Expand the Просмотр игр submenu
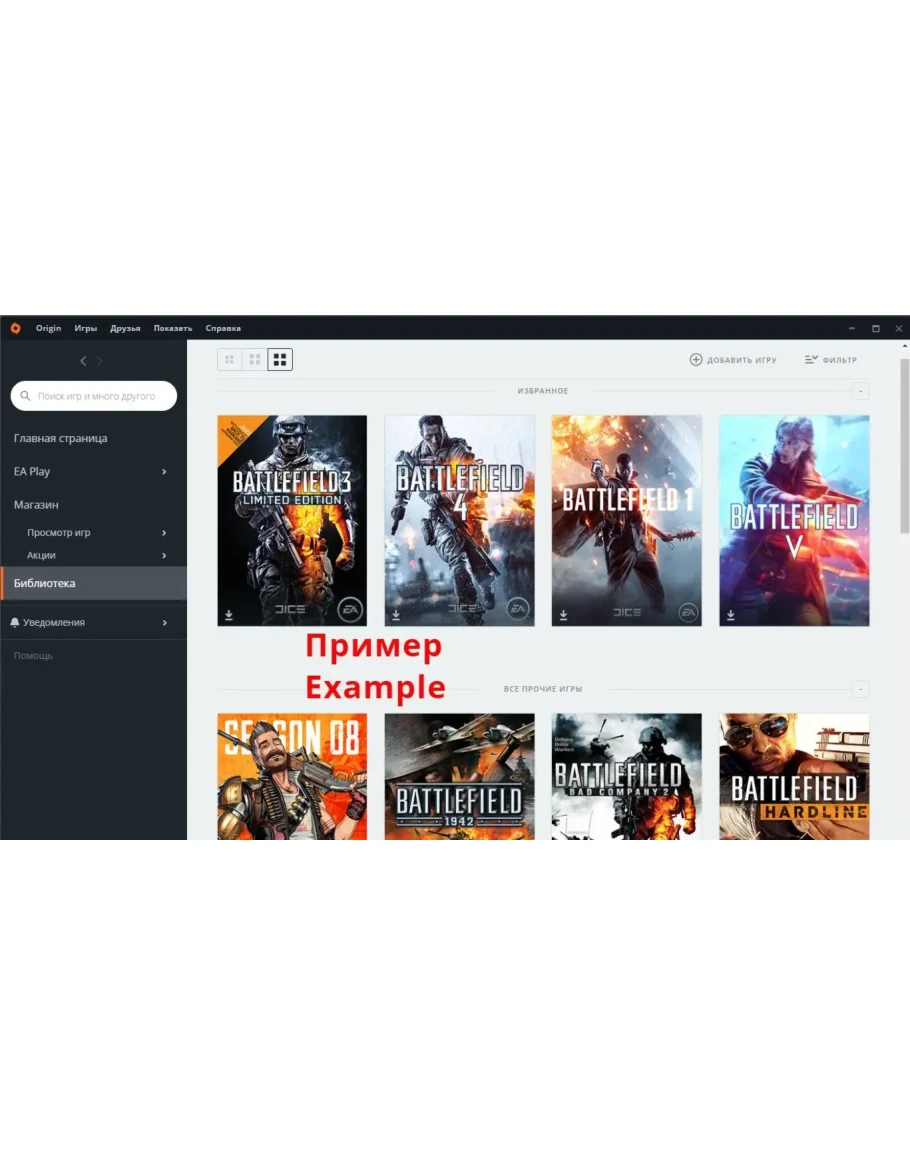Screen dimensions: 910x1155 point(164,533)
